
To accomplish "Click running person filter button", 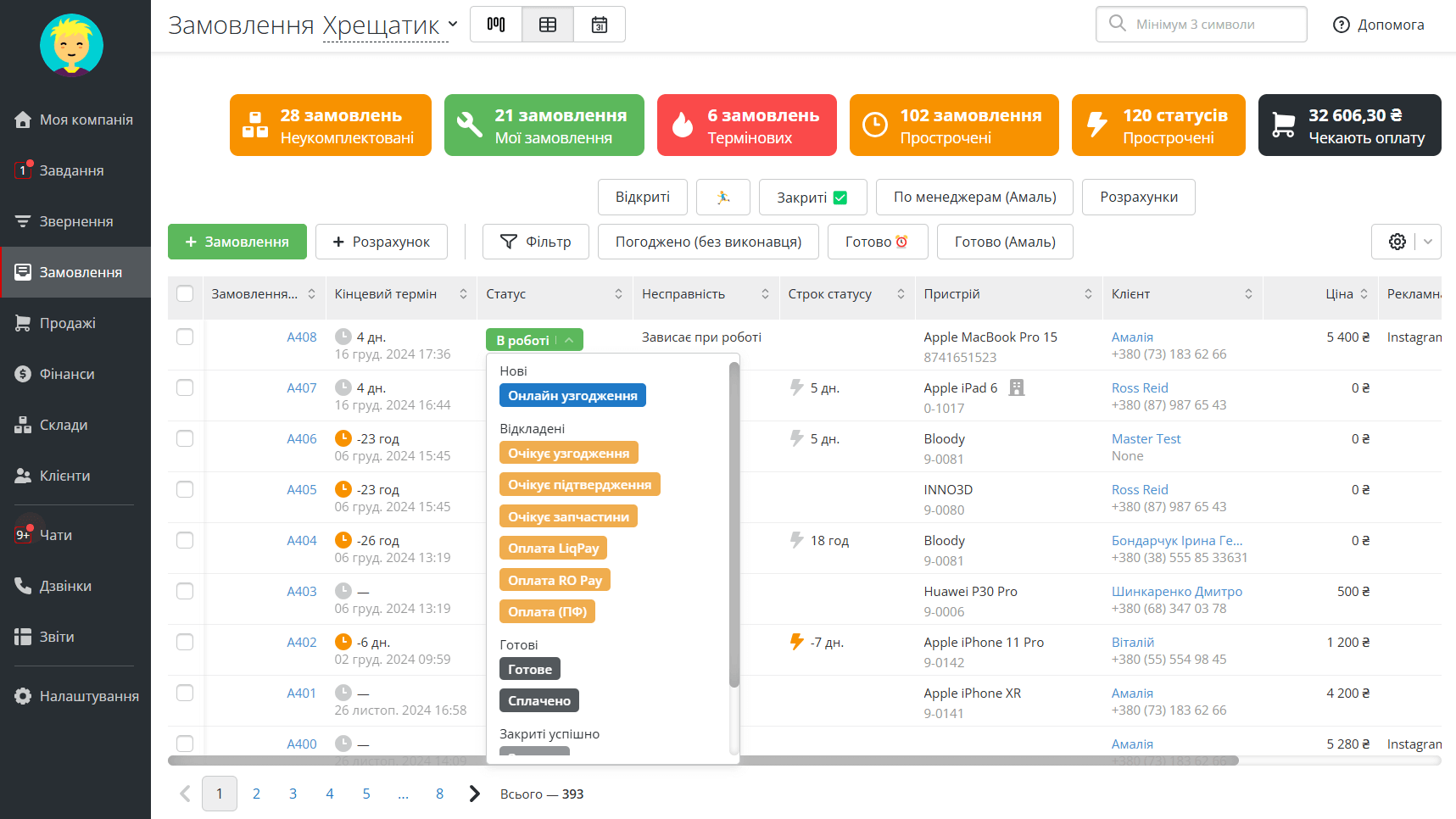I will (x=723, y=197).
